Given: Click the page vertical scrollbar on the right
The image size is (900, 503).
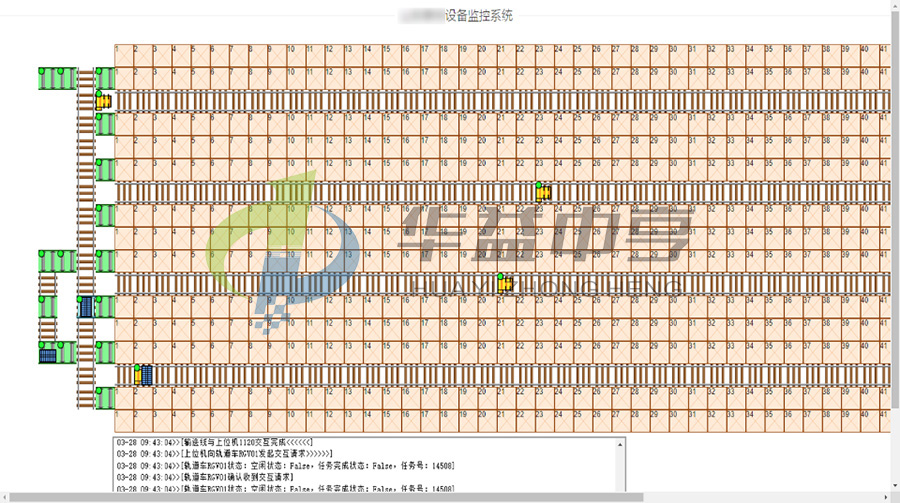Looking at the screenshot, I should tap(893, 250).
